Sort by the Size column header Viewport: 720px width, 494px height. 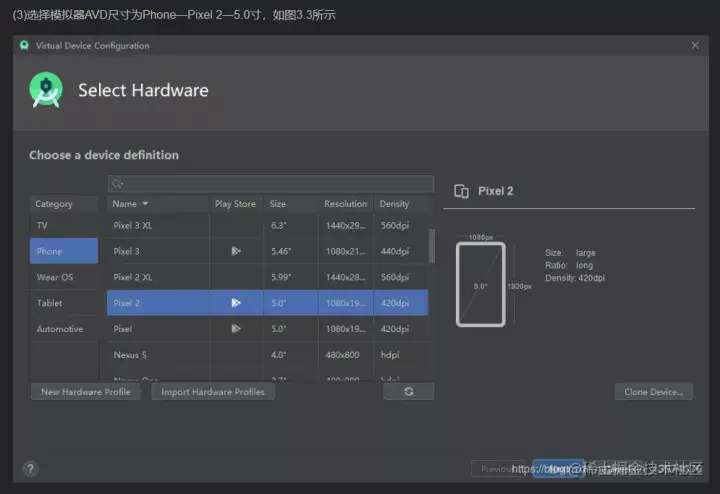pos(290,204)
